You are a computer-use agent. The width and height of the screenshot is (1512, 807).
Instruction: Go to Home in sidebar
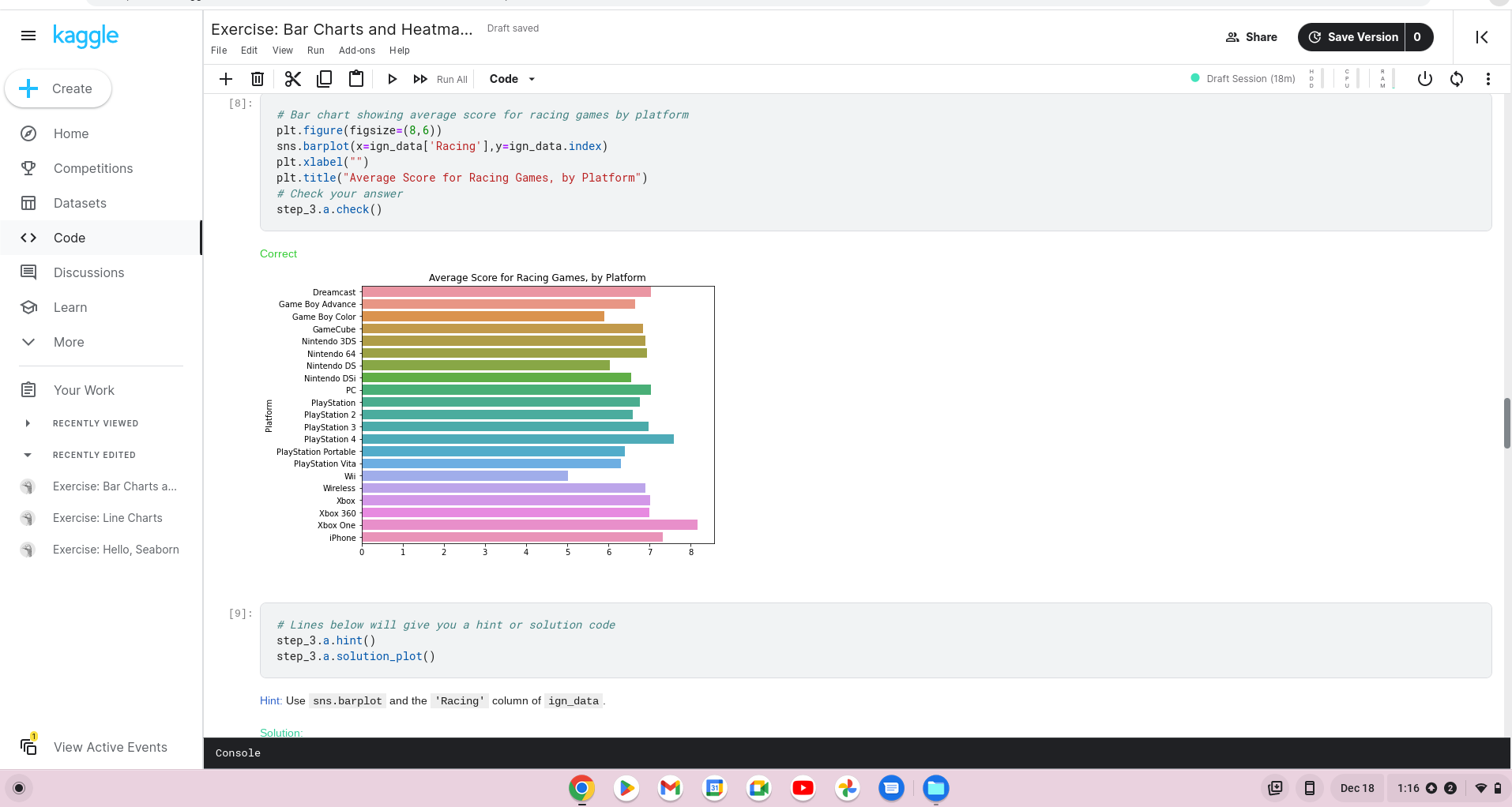[x=101, y=133]
